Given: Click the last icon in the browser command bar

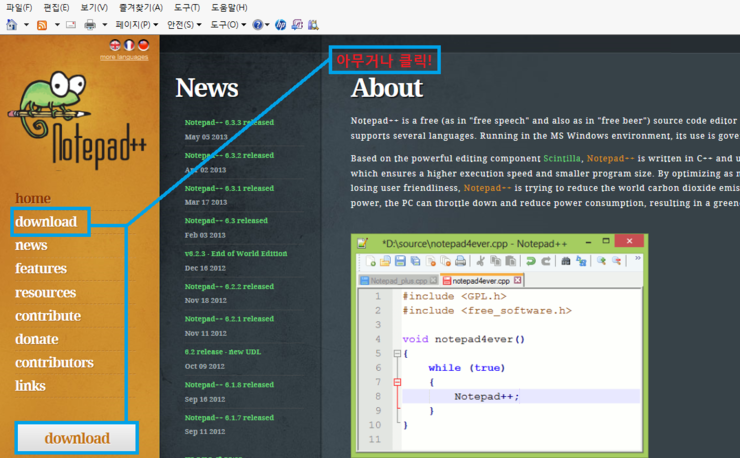Looking at the screenshot, I should (313, 25).
